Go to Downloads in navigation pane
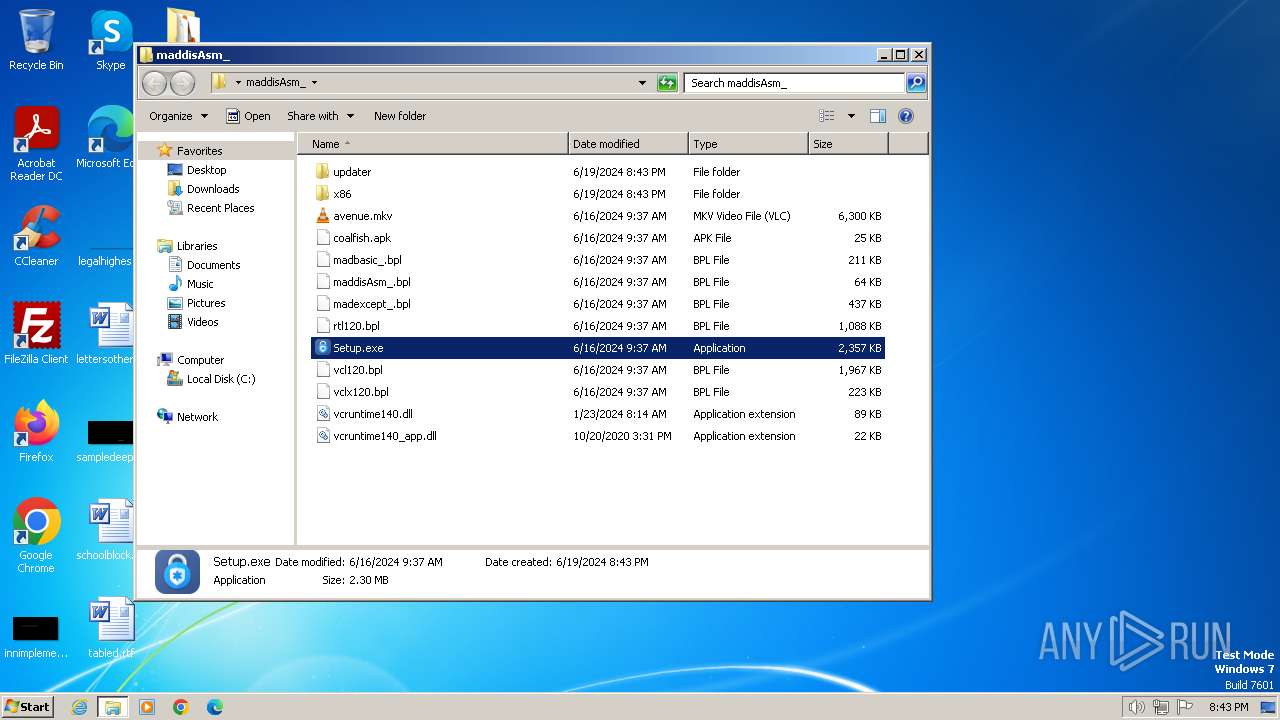 coord(213,189)
